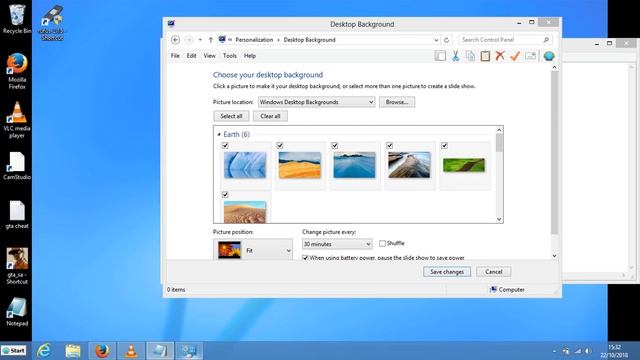This screenshot has width=640, height=360.
Task: Click the window's main scrollbar down arrow
Action: pyautogui.click(x=554, y=256)
